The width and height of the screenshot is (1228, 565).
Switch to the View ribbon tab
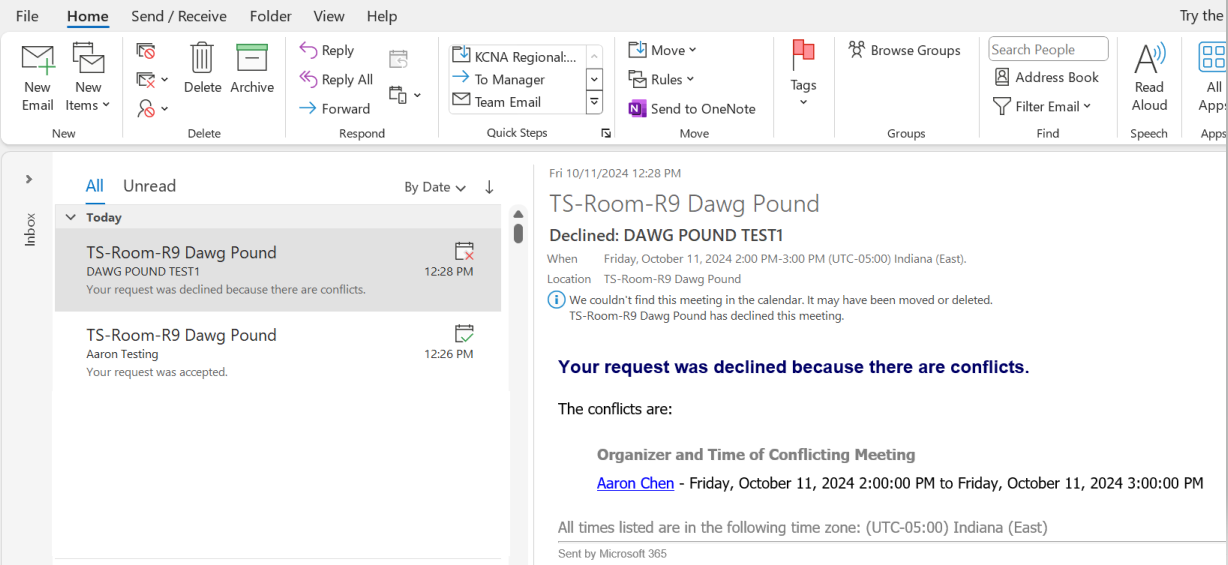click(x=329, y=16)
